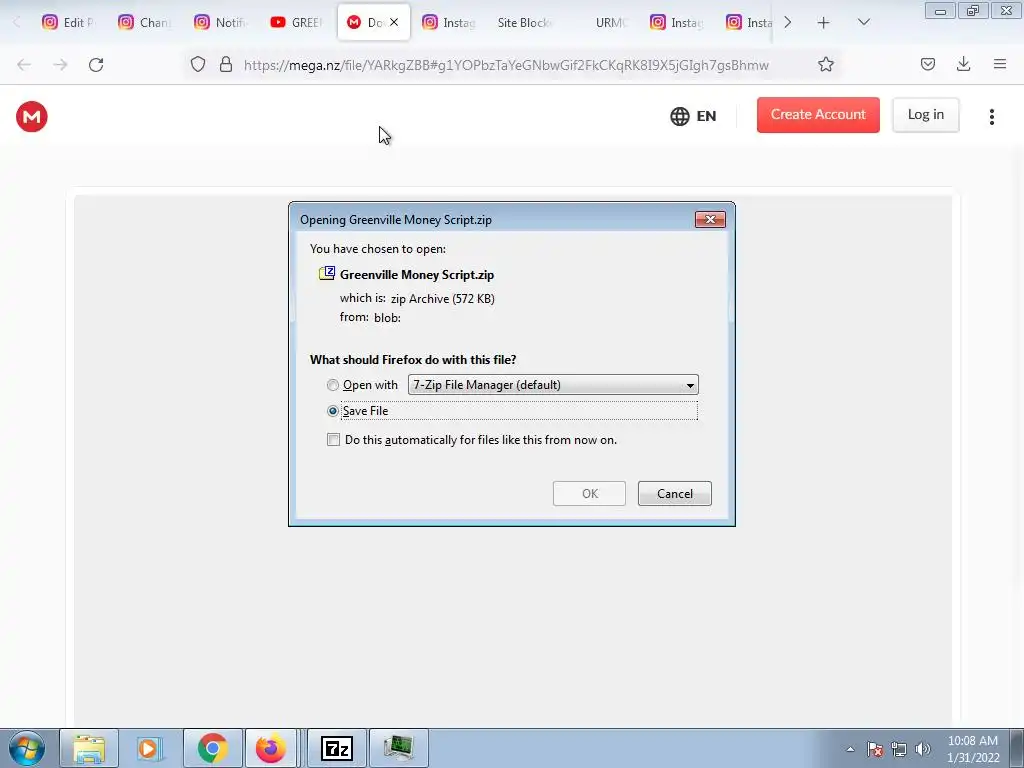Image resolution: width=1024 pixels, height=768 pixels.
Task: Click the clock showing 10:08 AM
Action: pyautogui.click(x=972, y=741)
